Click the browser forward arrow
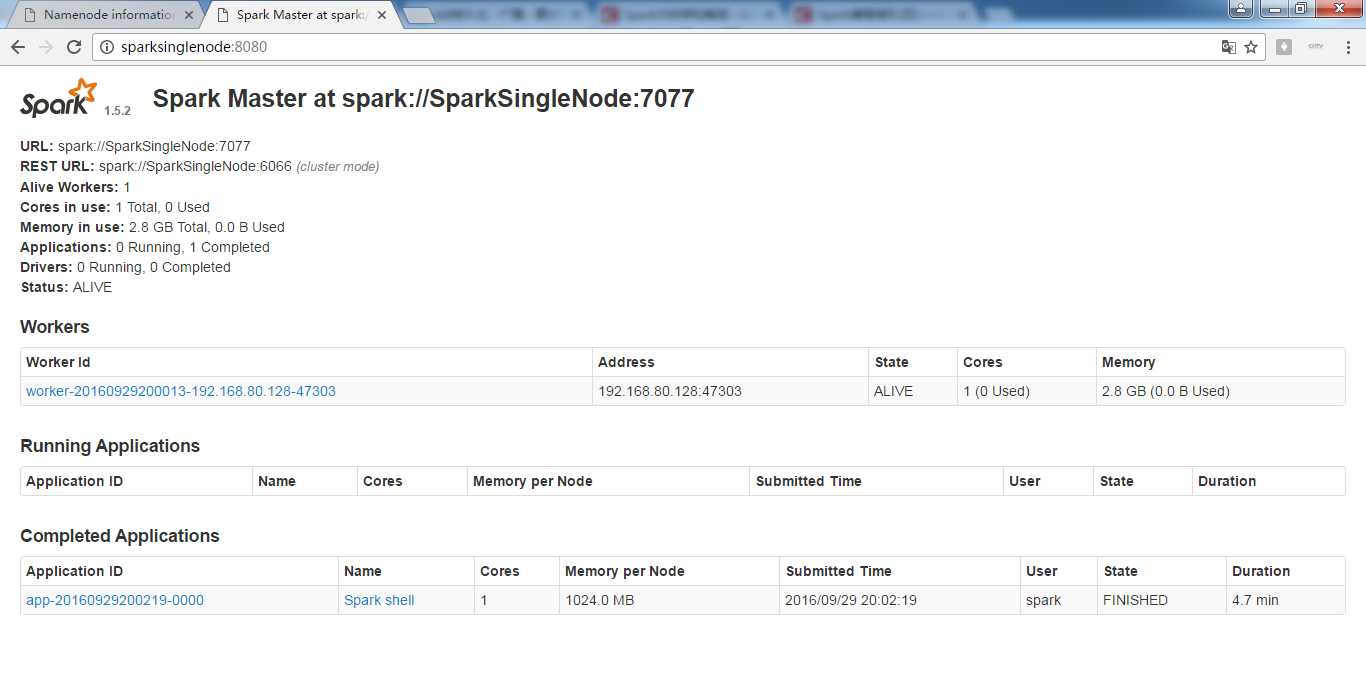Image resolution: width=1366 pixels, height=674 pixels. pyautogui.click(x=46, y=47)
